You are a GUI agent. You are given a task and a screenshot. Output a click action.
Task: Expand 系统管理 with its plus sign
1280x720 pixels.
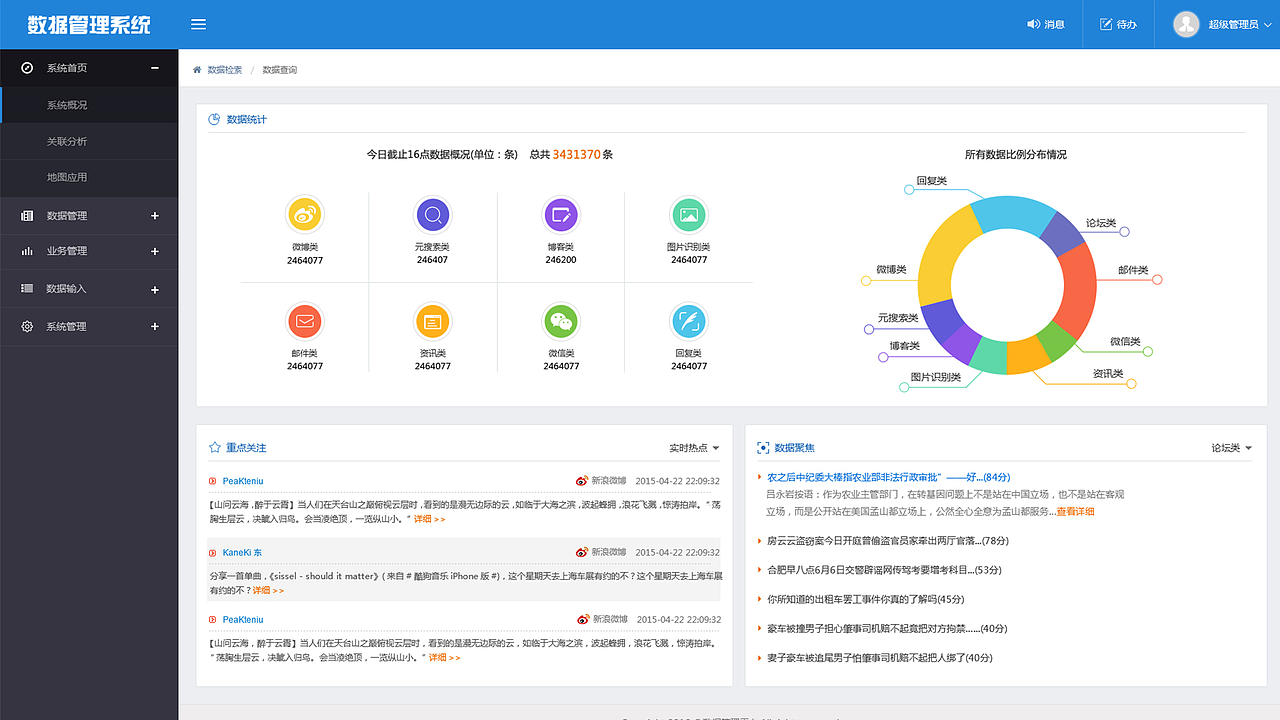click(155, 326)
